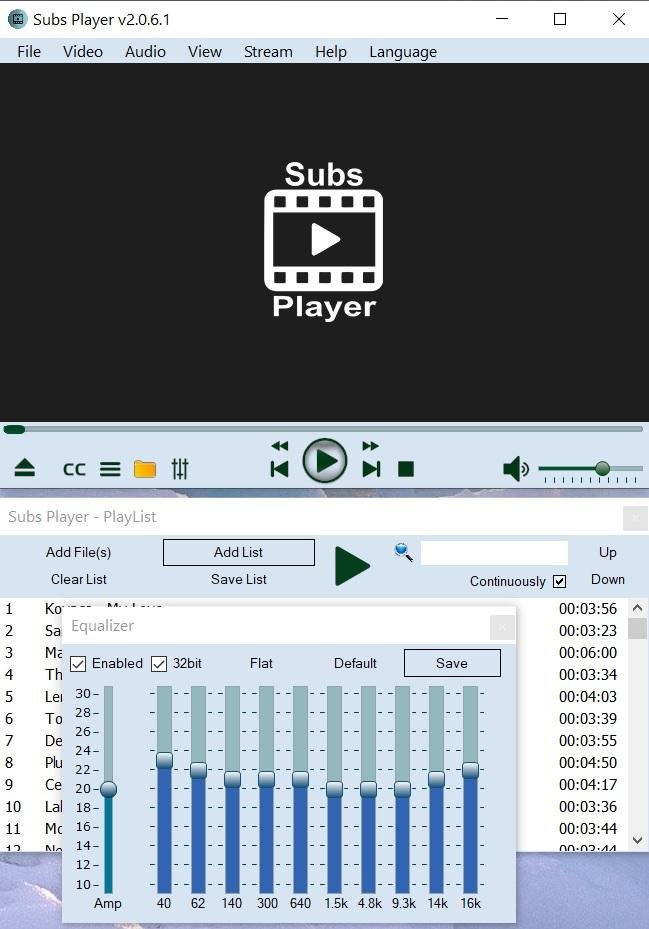
Task: Toggle subtitles with the CC icon
Action: coord(74,469)
